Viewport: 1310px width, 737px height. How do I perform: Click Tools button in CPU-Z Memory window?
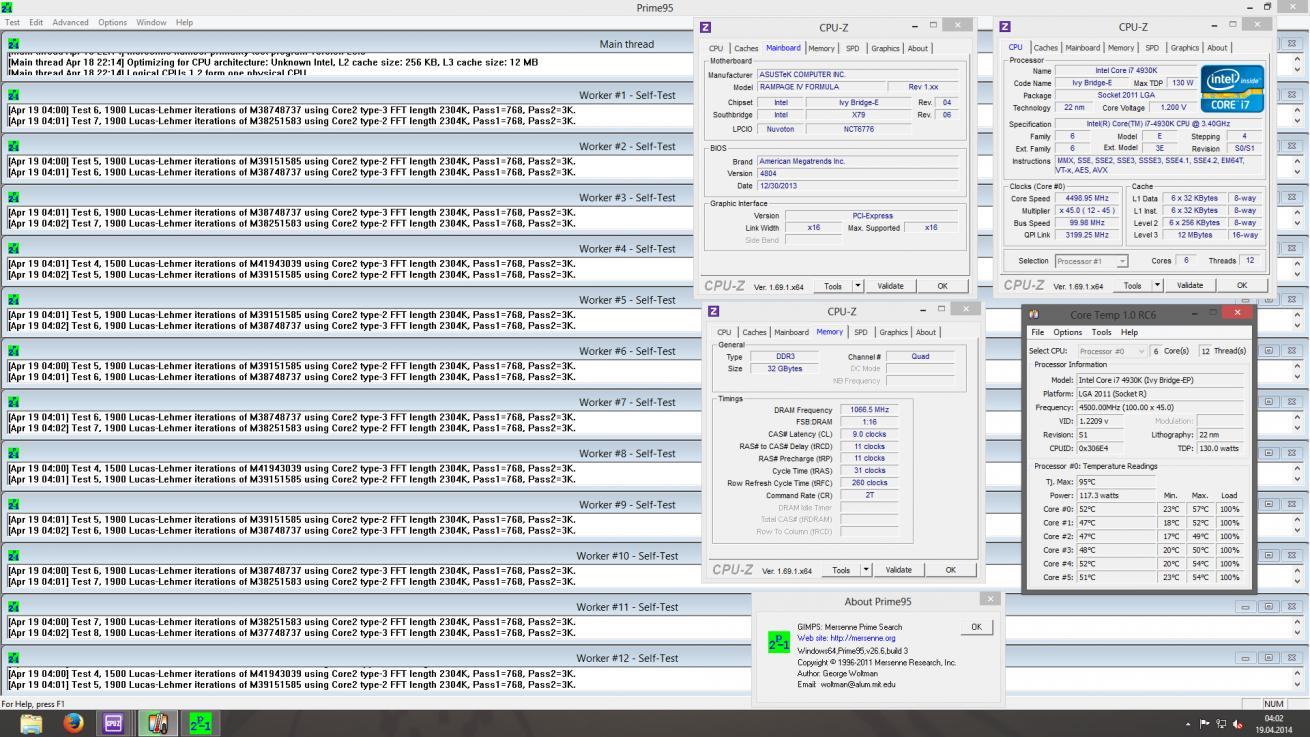point(840,570)
